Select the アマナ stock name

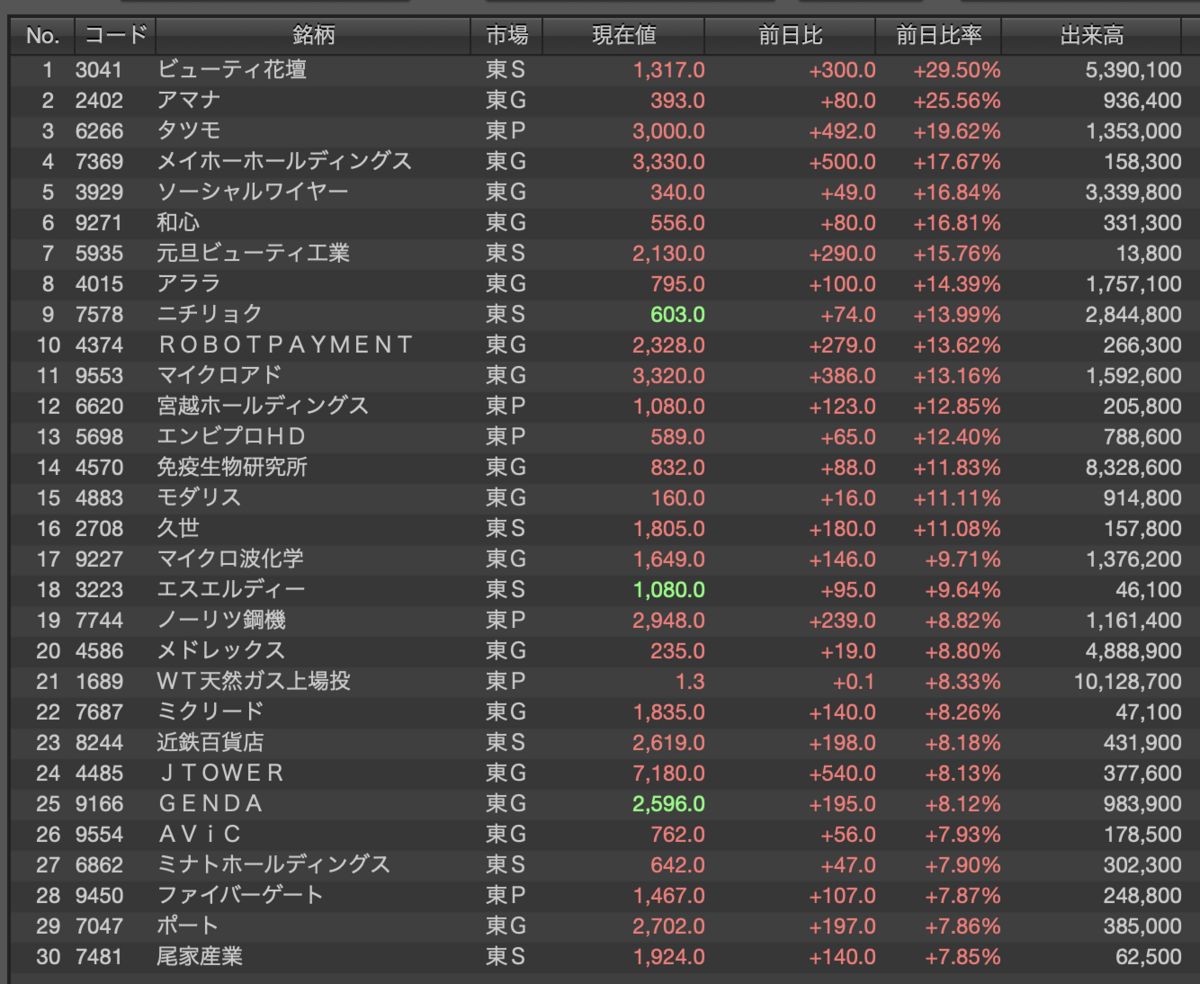(x=189, y=100)
